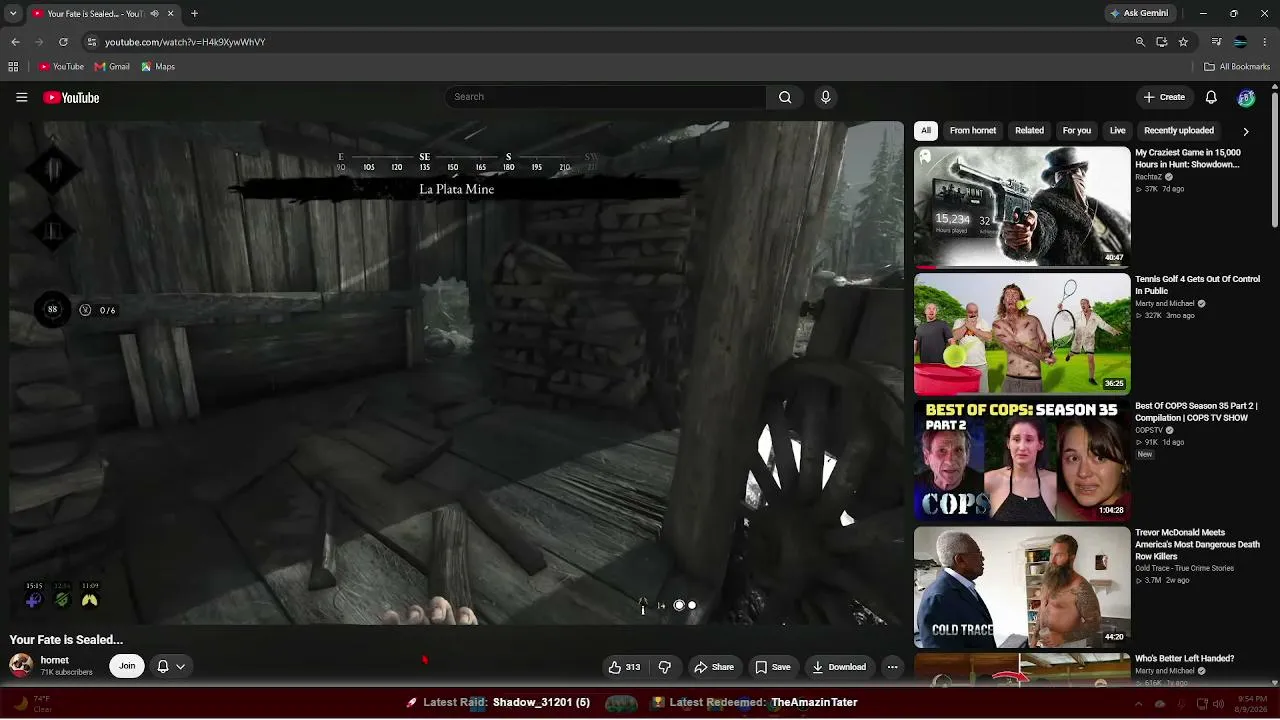The width and height of the screenshot is (1280, 720).
Task: Open more actions ellipsis below the video
Action: [x=892, y=667]
